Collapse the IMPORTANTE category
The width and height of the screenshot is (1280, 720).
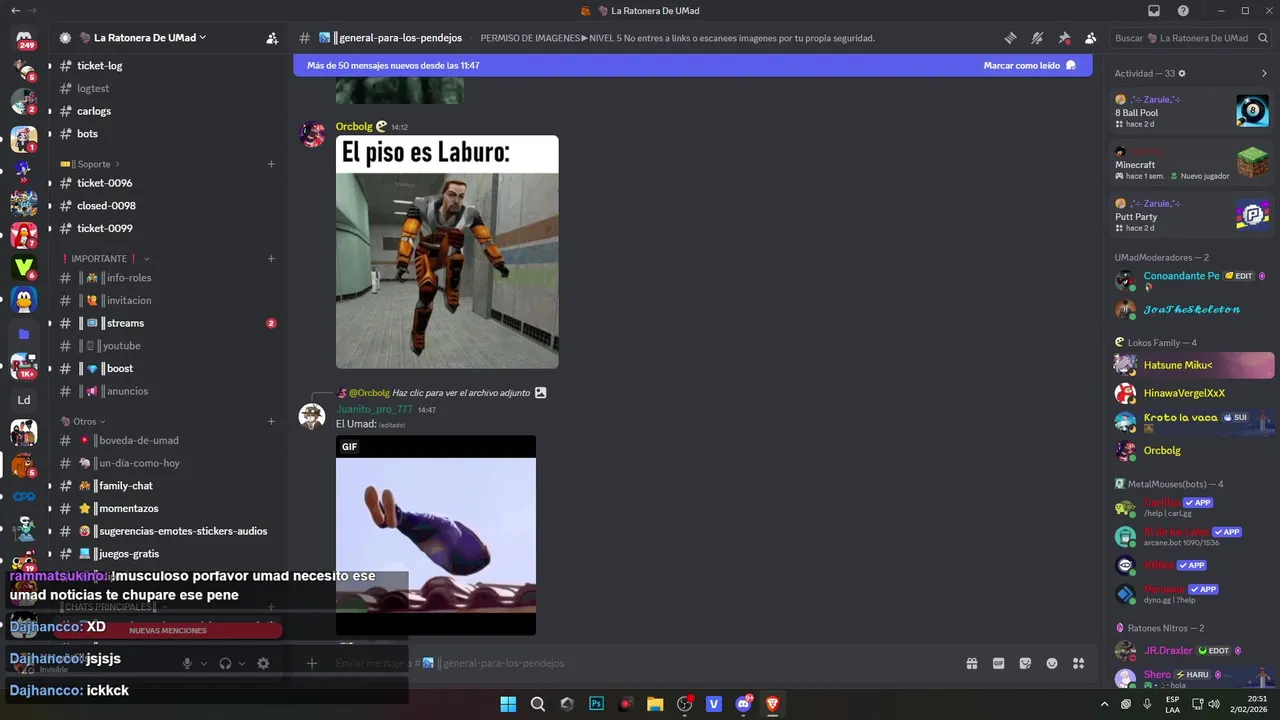(x=105, y=259)
